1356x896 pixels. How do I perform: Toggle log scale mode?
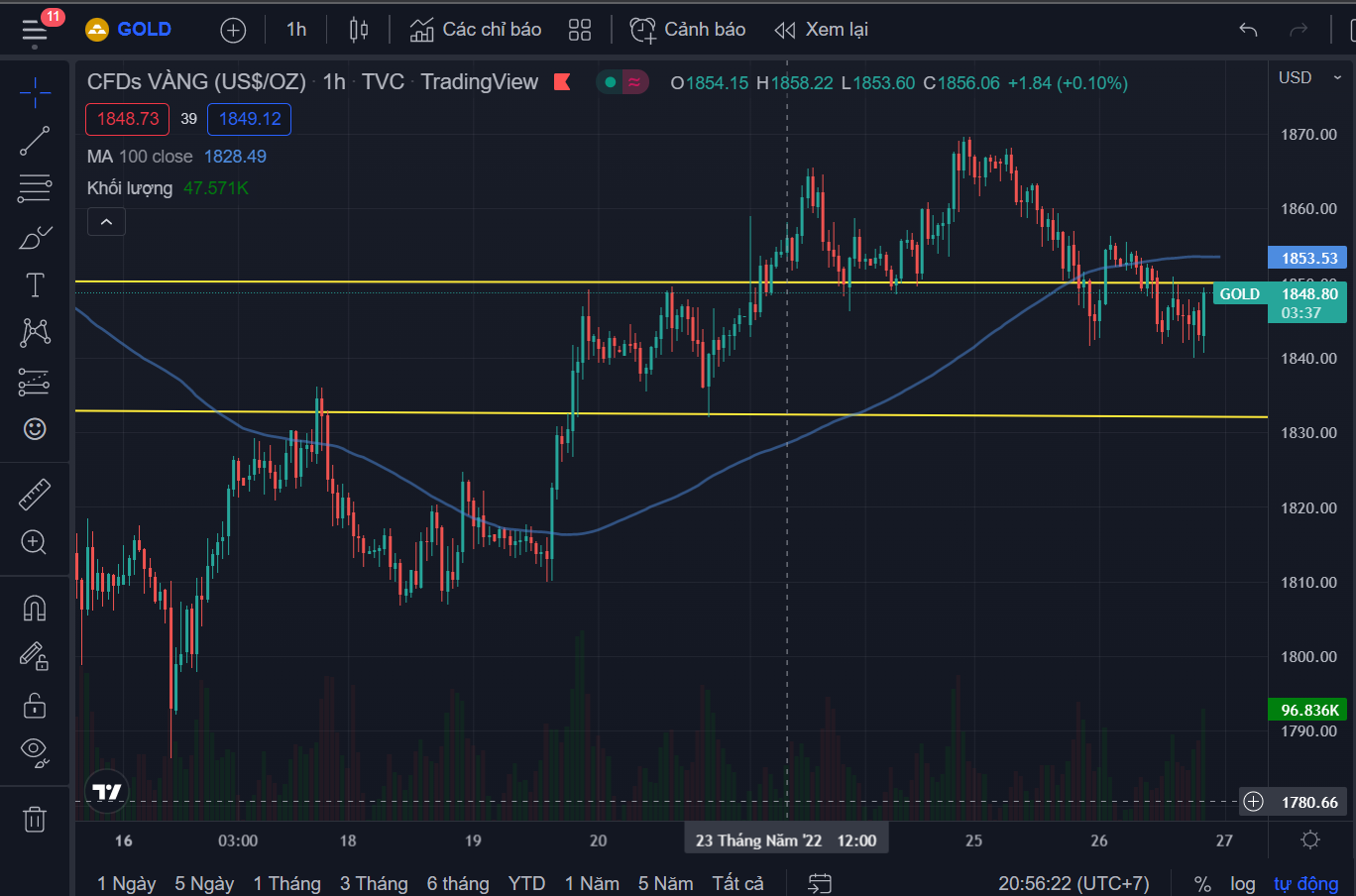click(x=1242, y=883)
